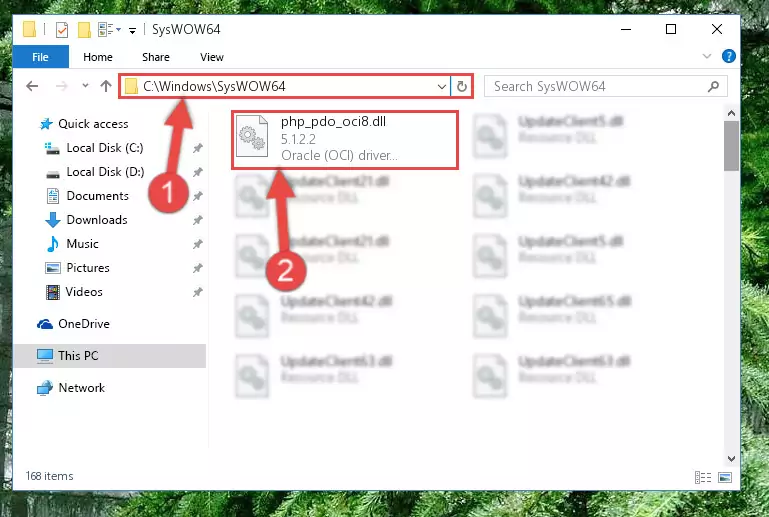This screenshot has width=769, height=517.
Task: Close the SysWOW64 window
Action: tap(717, 29)
